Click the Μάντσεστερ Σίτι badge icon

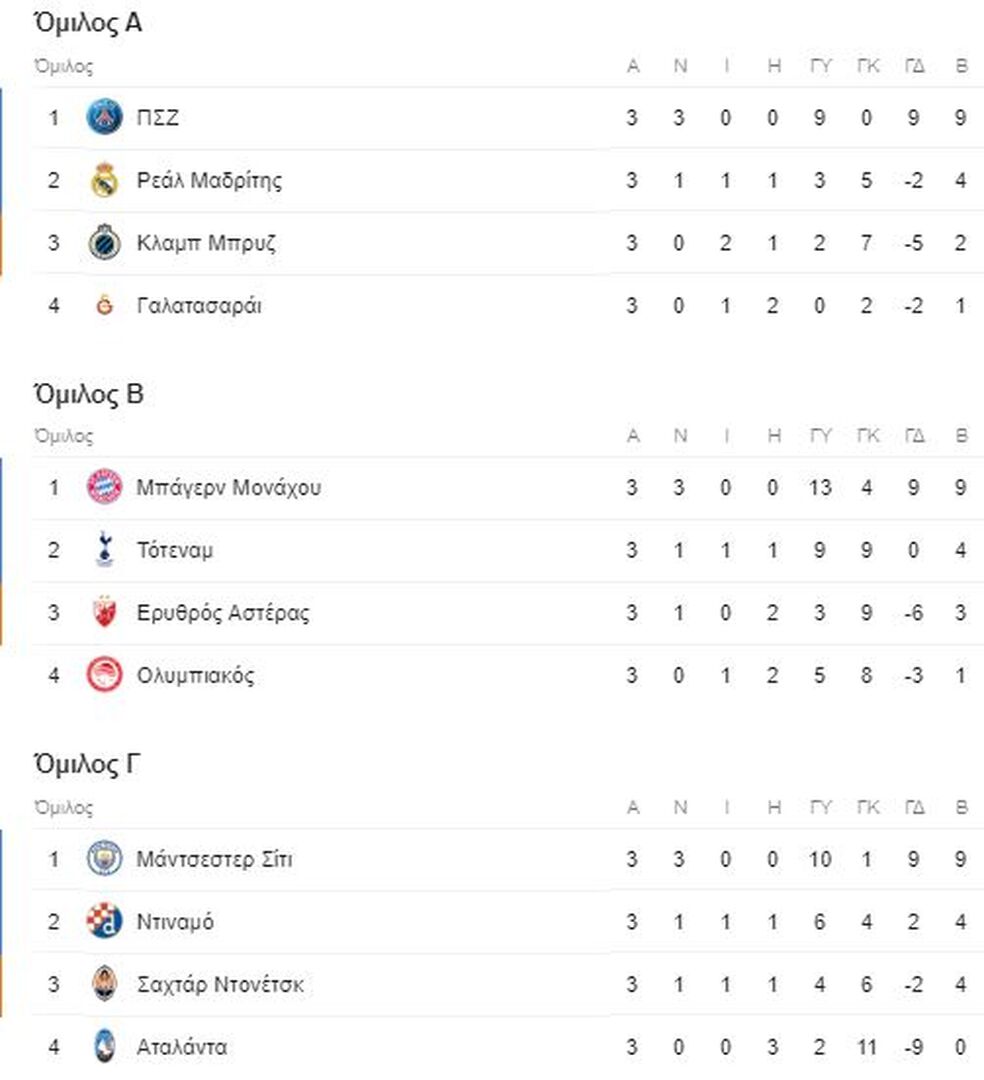(x=105, y=859)
